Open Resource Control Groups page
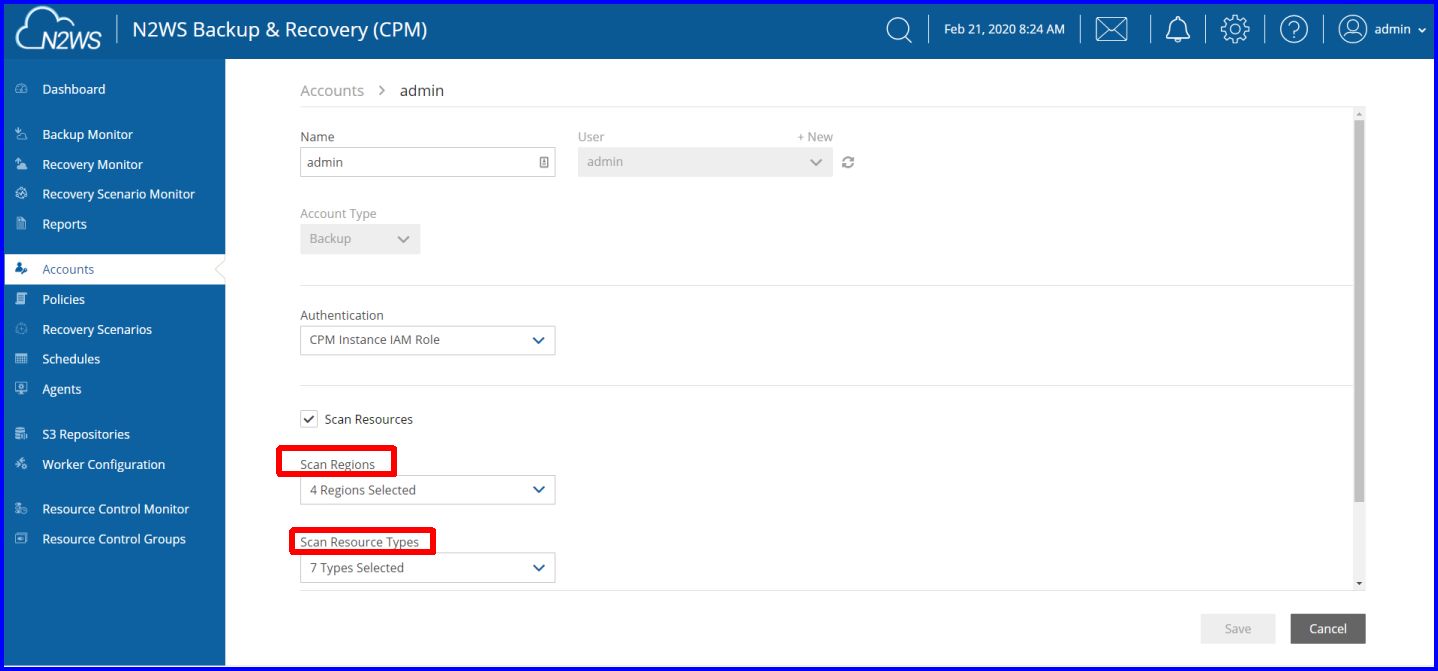 [114, 539]
